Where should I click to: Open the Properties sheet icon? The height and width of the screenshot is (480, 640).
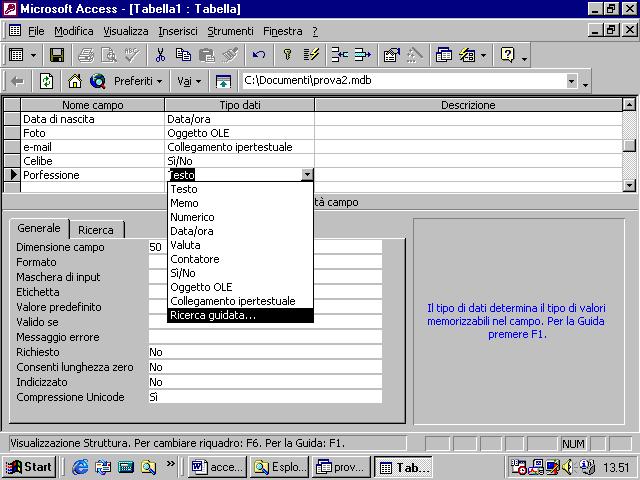[391, 55]
